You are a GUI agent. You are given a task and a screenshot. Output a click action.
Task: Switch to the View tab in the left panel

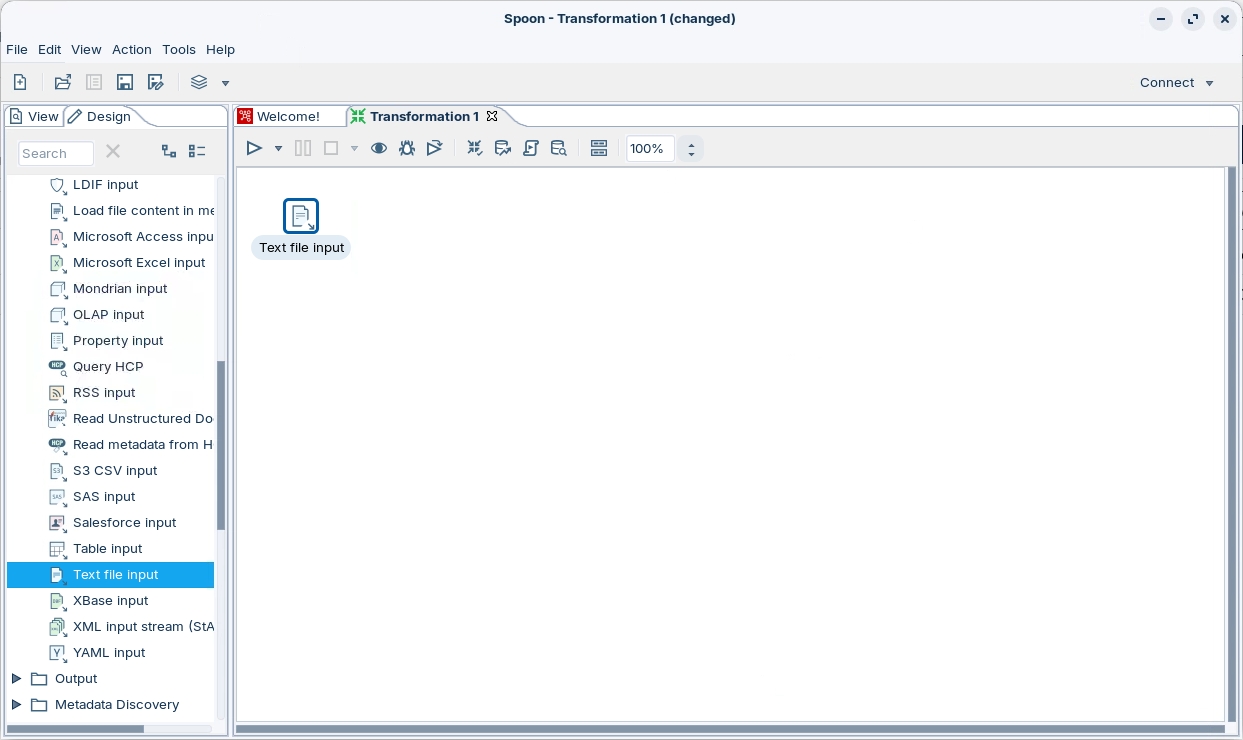[x=35, y=116]
